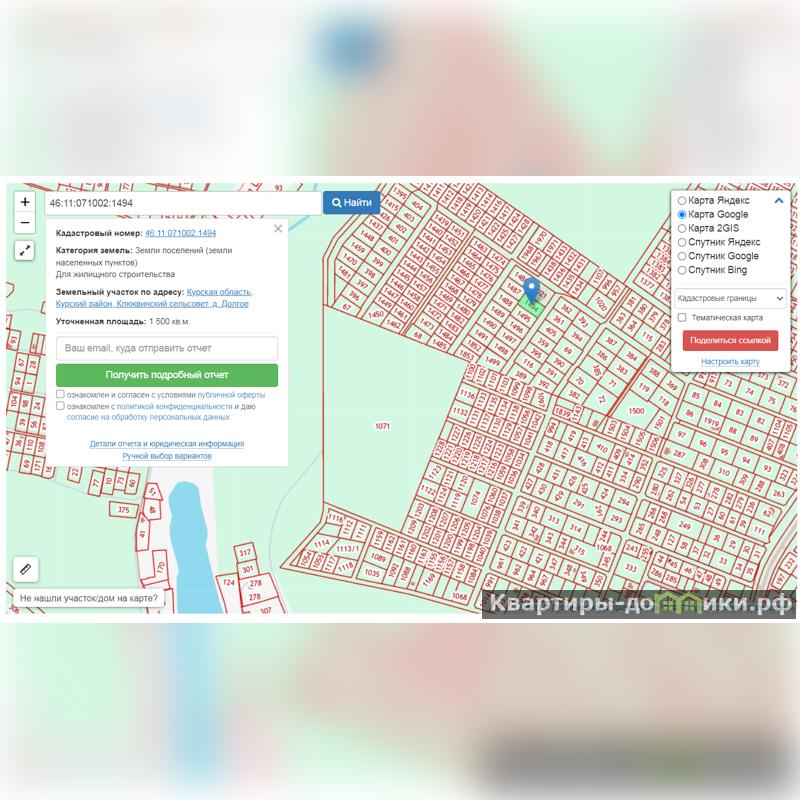Close the parcel info panel
Viewport: 800px width, 800px height.
278,229
